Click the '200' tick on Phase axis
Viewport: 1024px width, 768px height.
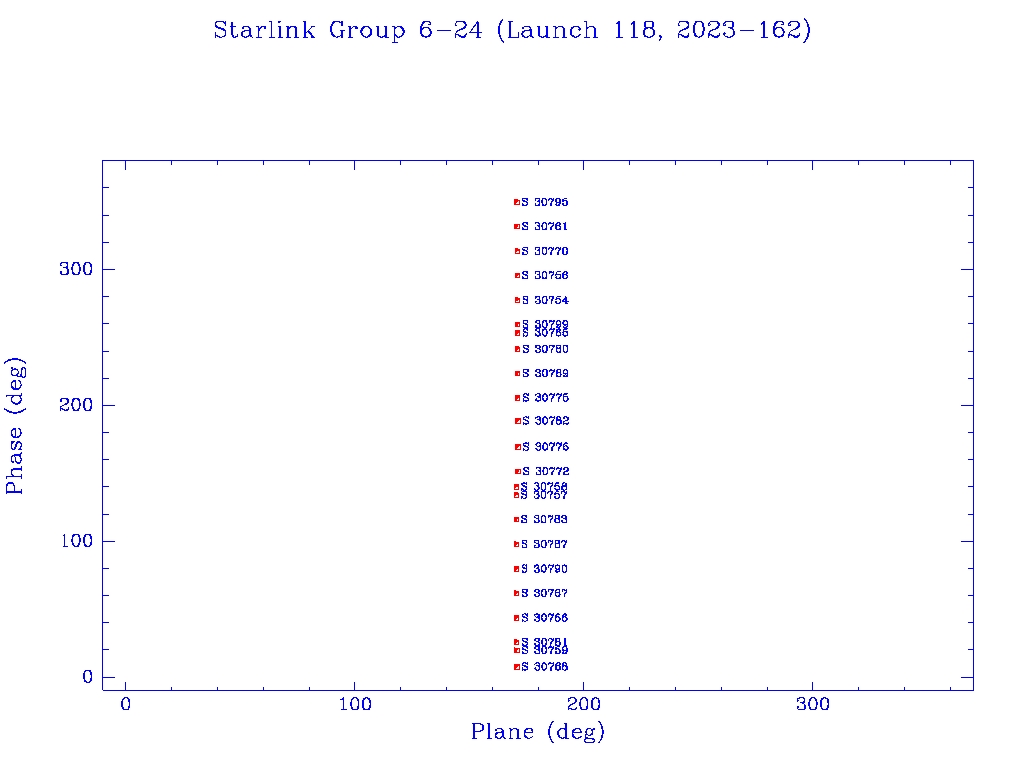(x=76, y=405)
